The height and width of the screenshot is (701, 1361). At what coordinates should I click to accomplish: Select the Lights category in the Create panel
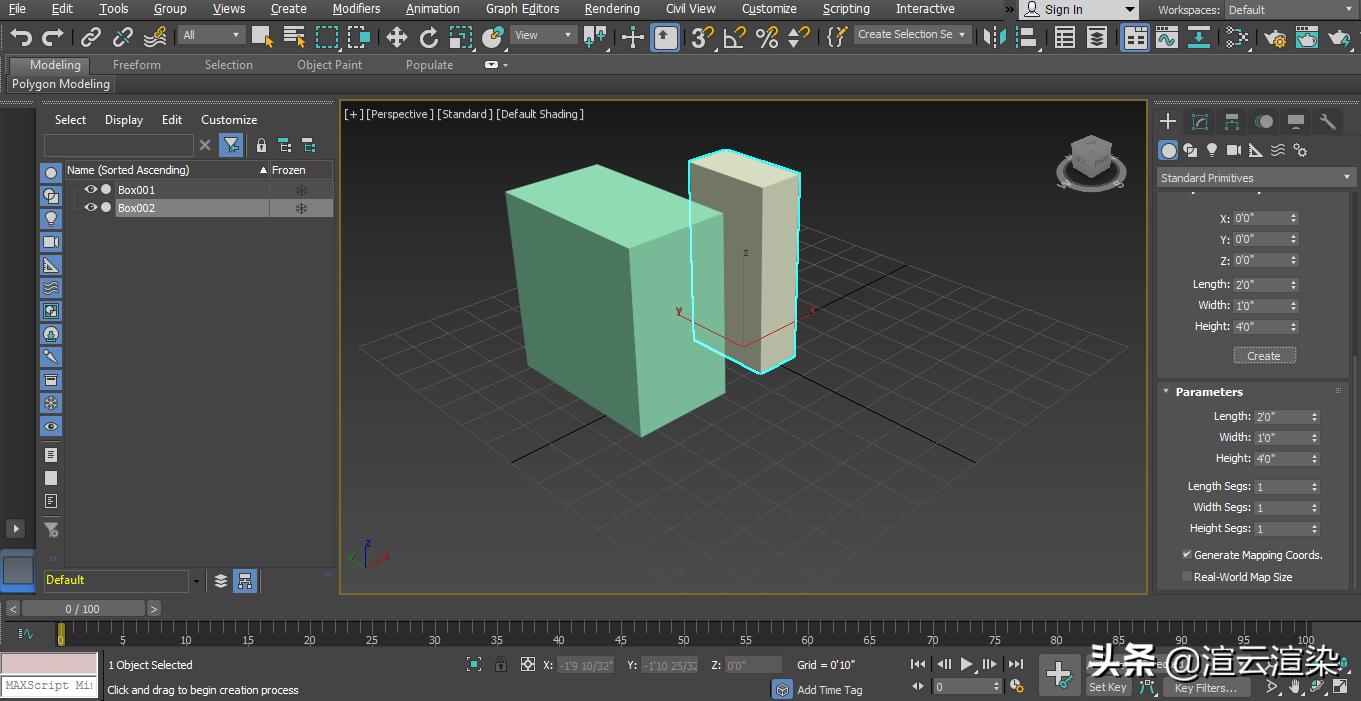[1211, 150]
